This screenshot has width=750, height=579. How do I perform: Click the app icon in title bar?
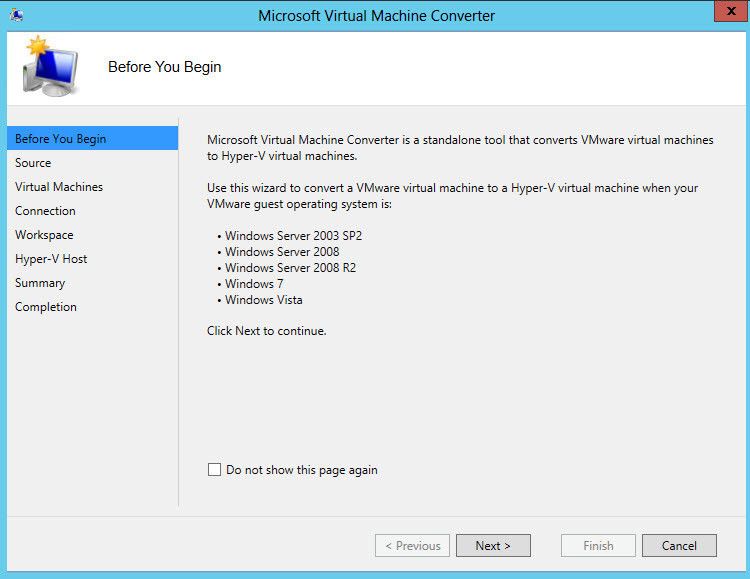(x=17, y=15)
